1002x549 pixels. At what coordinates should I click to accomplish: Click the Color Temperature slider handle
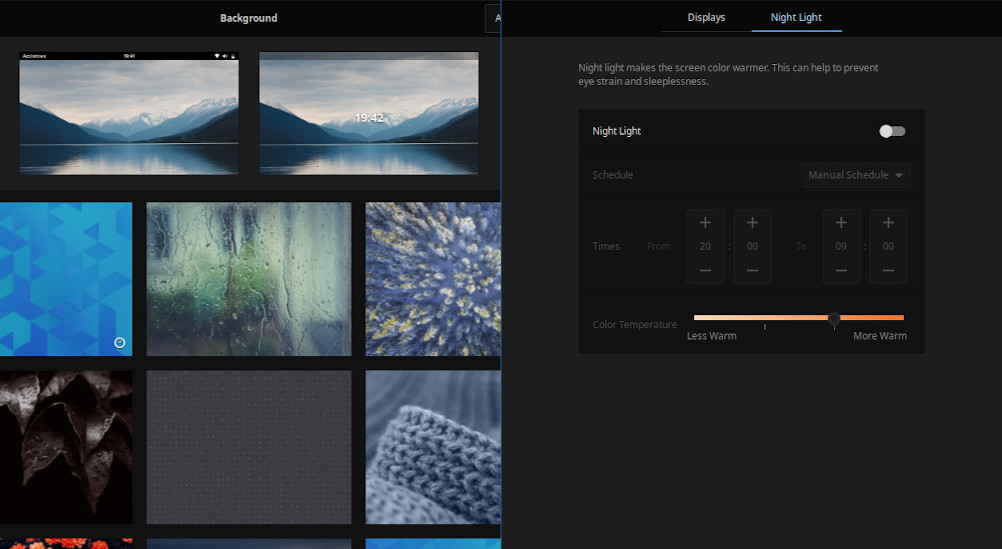pyautogui.click(x=834, y=318)
